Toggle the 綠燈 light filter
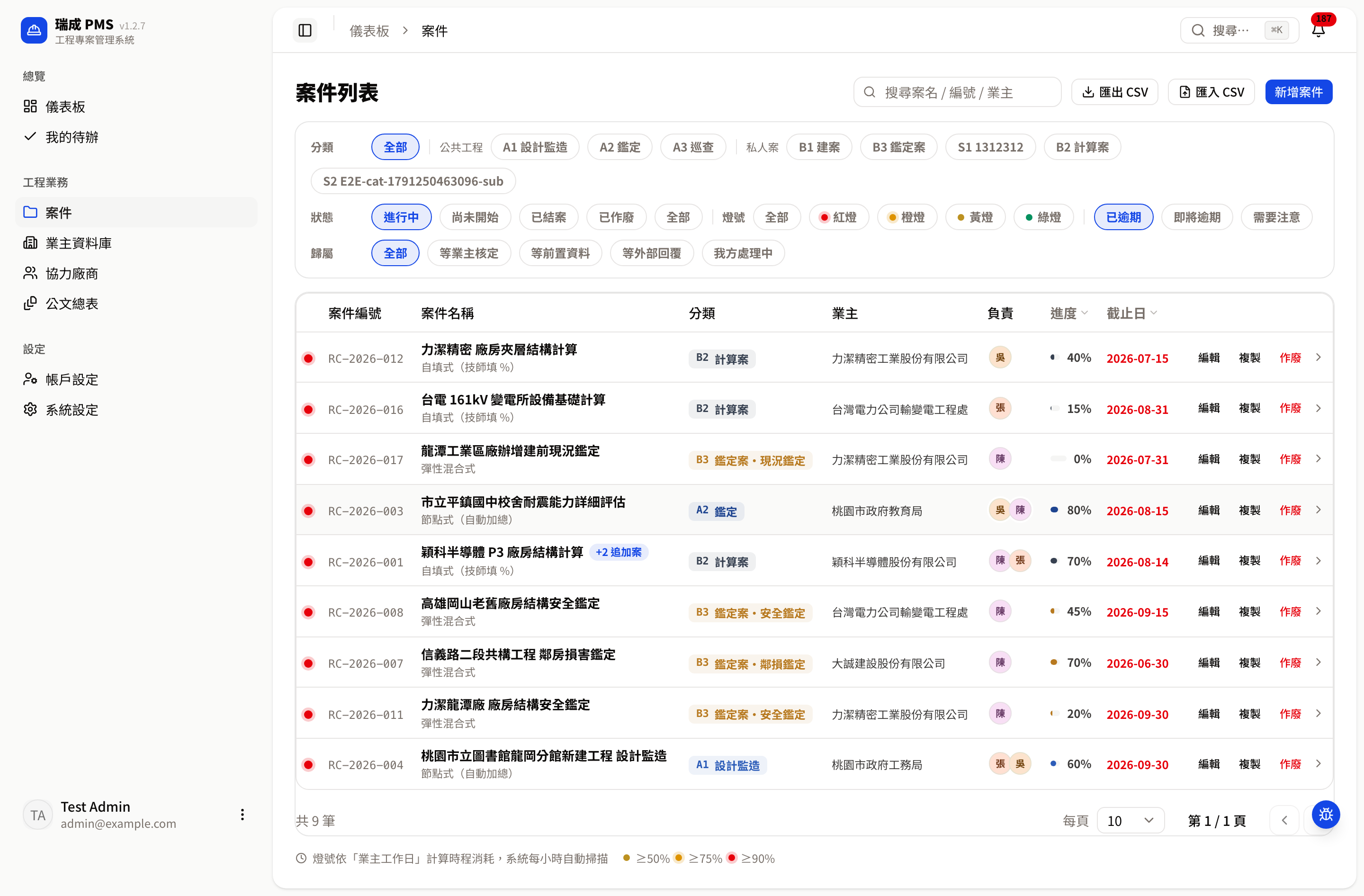Viewport: 1364px width, 896px height. 1043,217
